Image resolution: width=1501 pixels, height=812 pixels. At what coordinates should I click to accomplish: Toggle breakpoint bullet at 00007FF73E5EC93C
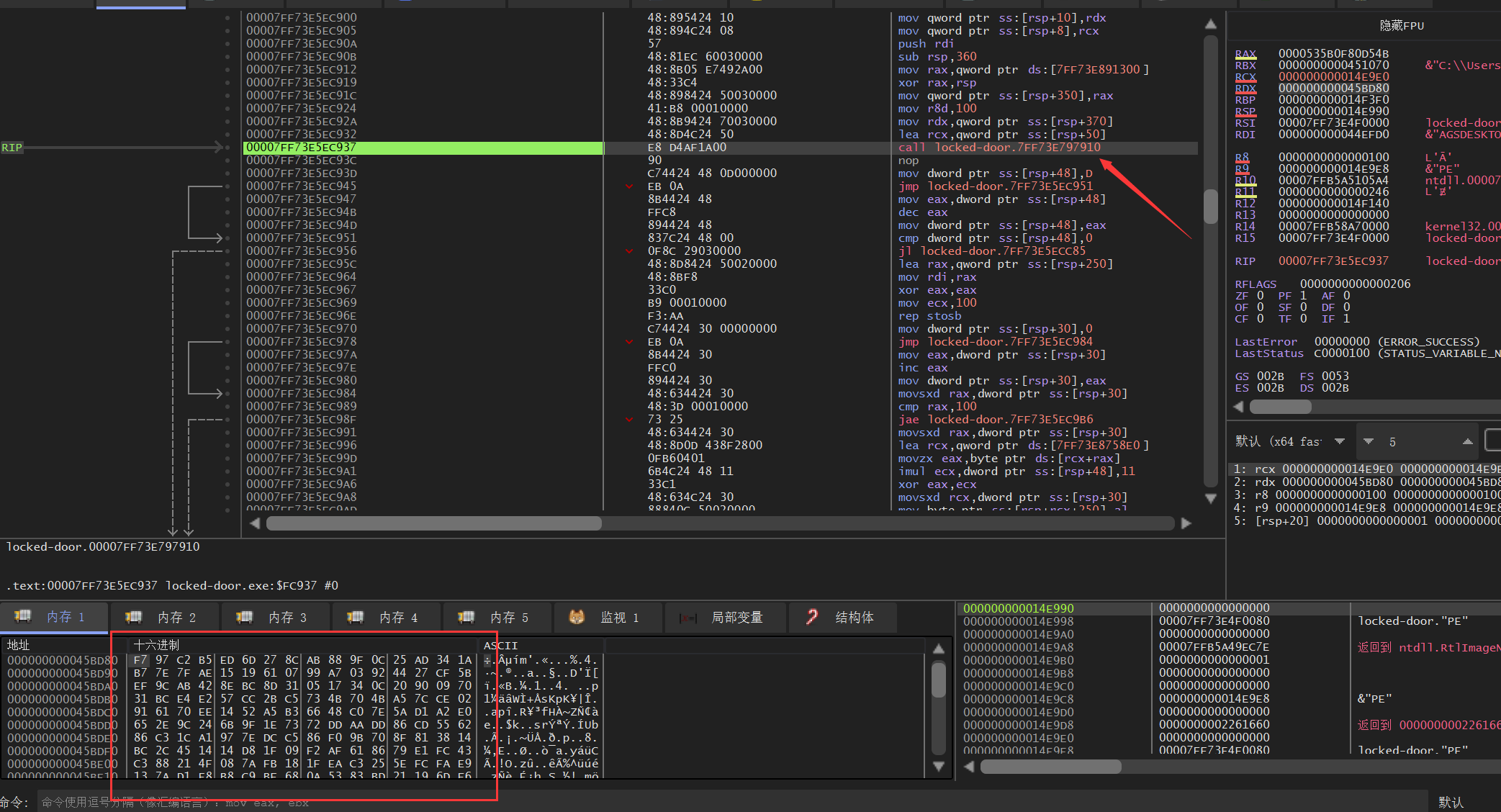[x=227, y=161]
